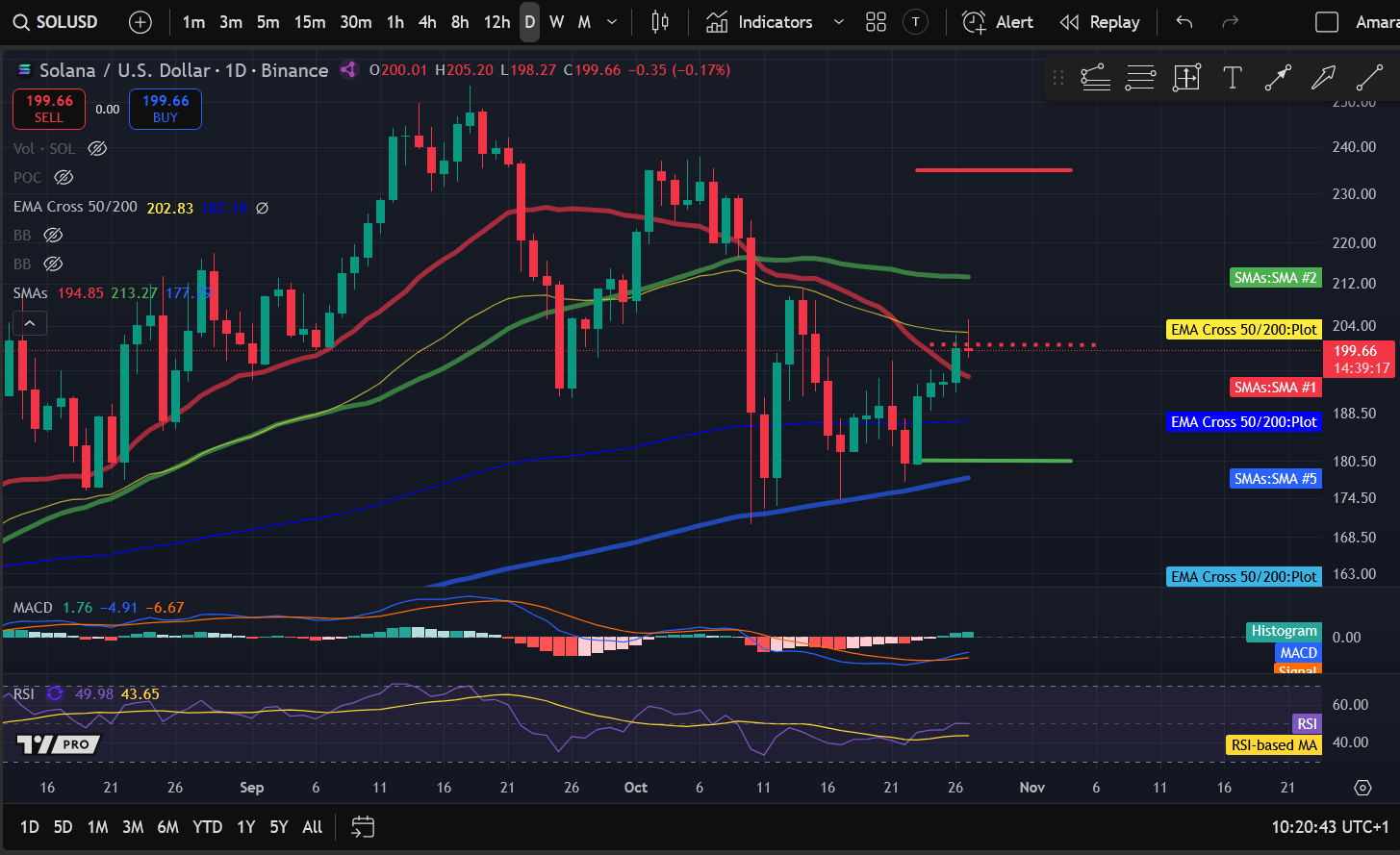This screenshot has height=855, width=1400.
Task: Add a comparison symbol with the plus icon
Action: coord(140,21)
